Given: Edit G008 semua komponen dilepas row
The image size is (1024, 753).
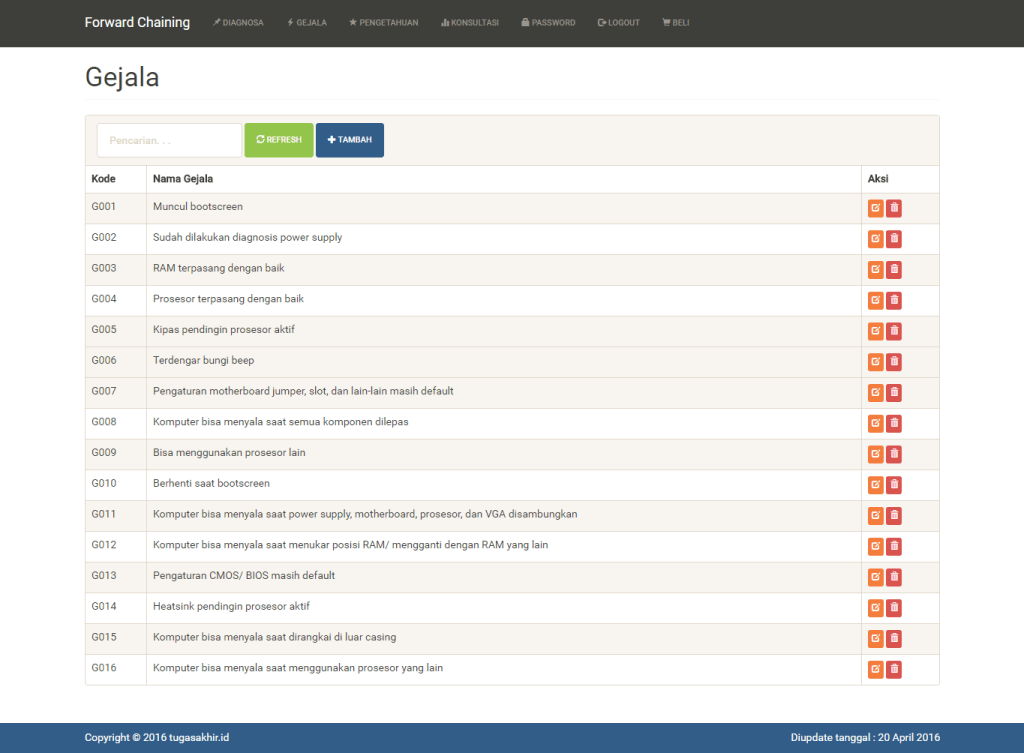Looking at the screenshot, I should (875, 423).
